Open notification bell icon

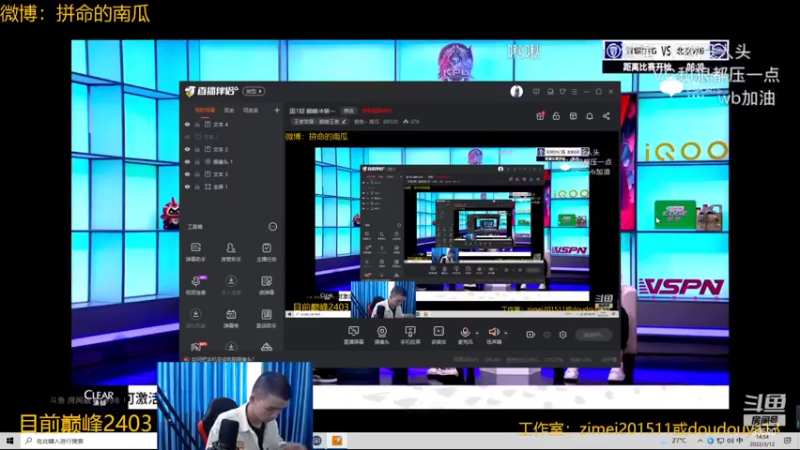coord(590,116)
